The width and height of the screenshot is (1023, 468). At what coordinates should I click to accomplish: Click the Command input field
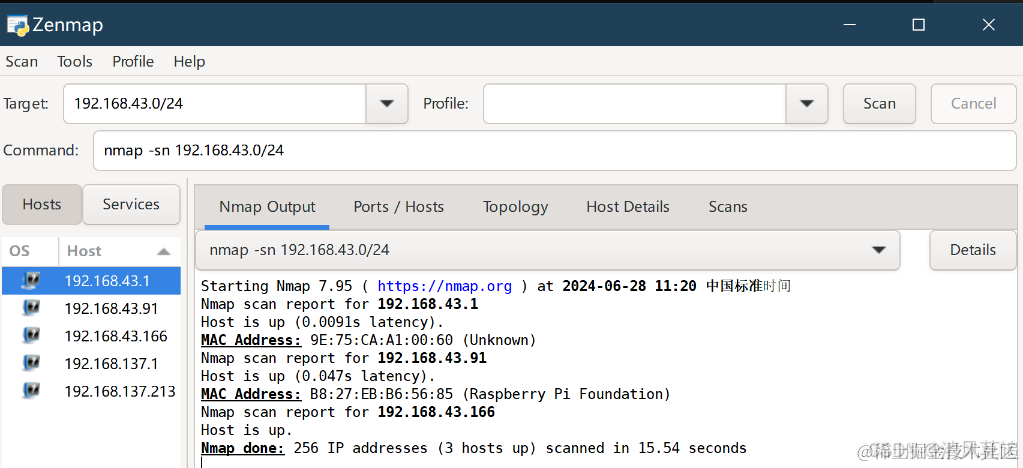point(555,150)
